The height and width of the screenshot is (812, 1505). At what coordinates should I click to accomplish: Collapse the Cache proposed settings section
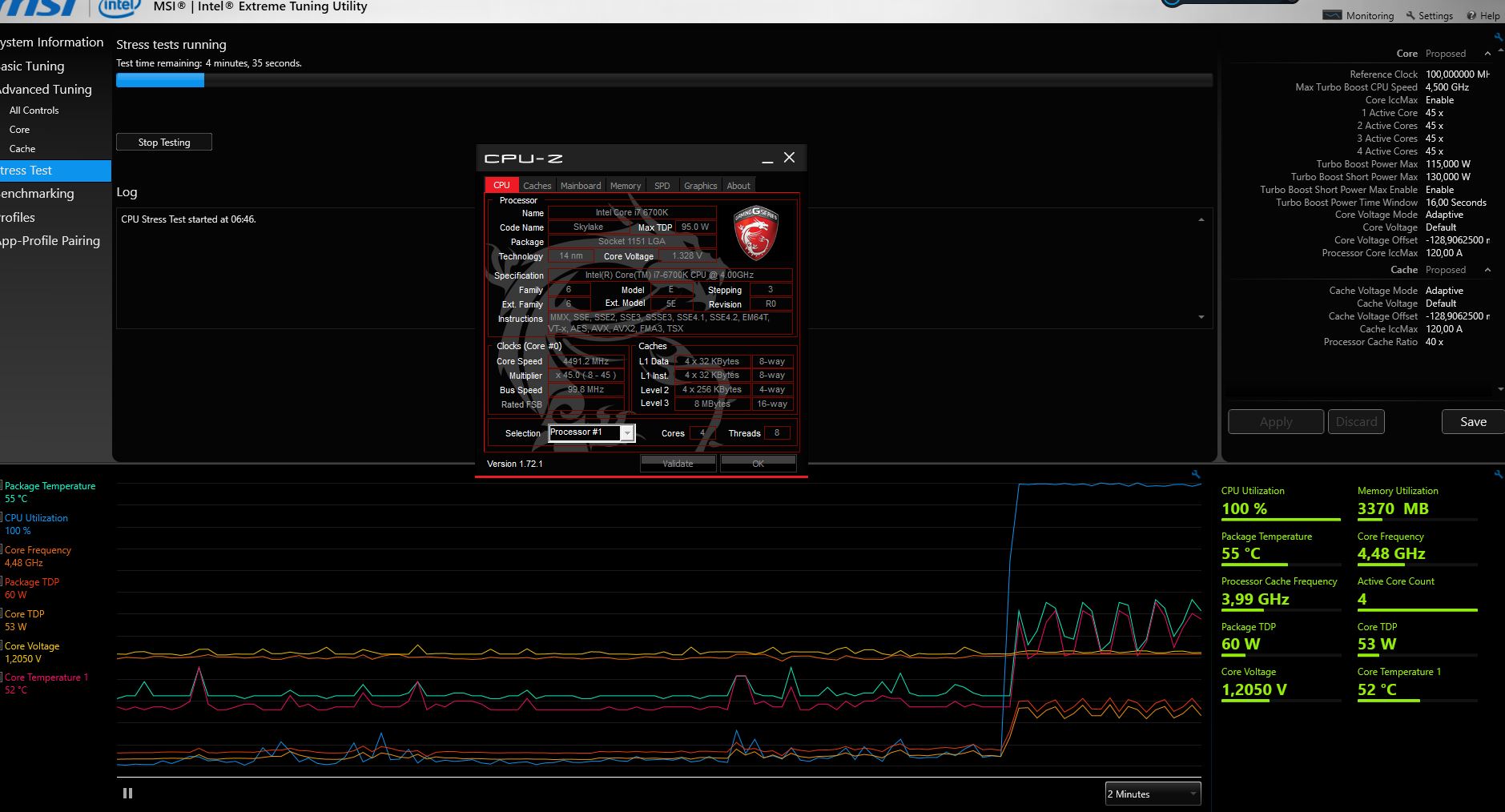[x=1487, y=270]
